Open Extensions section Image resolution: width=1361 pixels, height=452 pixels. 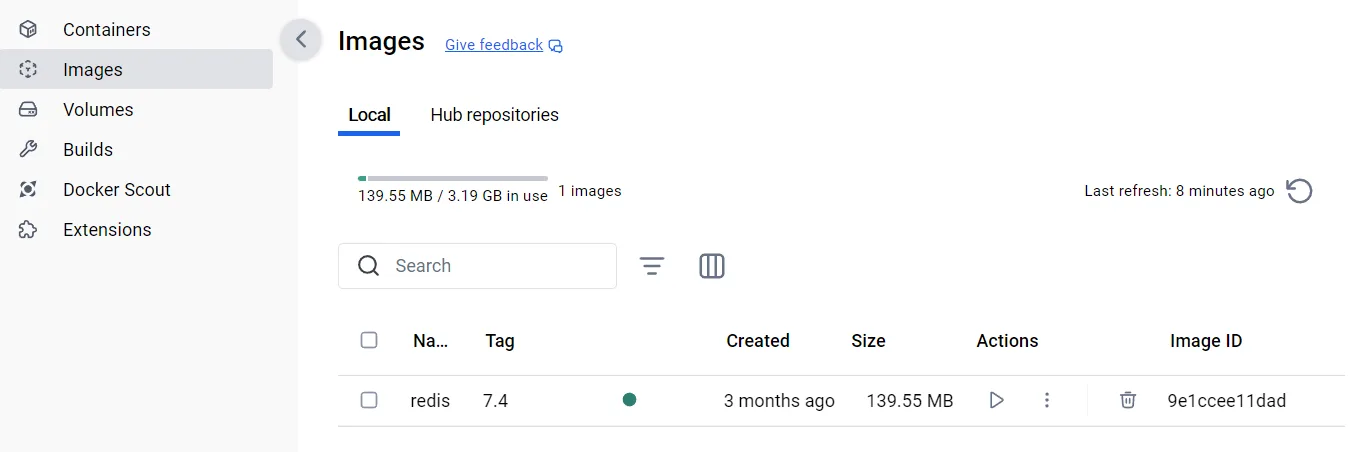pos(136,230)
